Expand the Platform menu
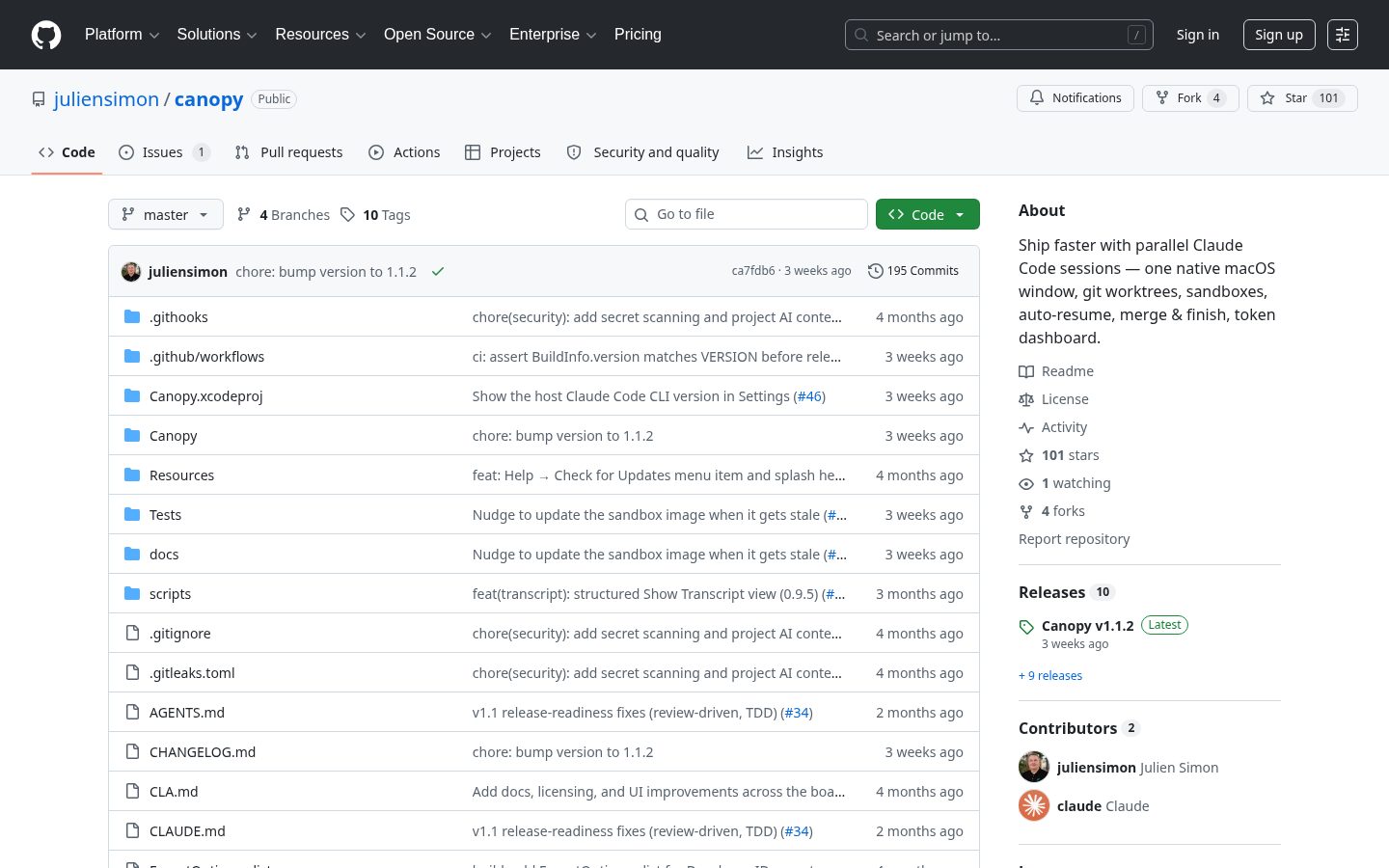Viewport: 1389px width, 868px height. pos(122,35)
